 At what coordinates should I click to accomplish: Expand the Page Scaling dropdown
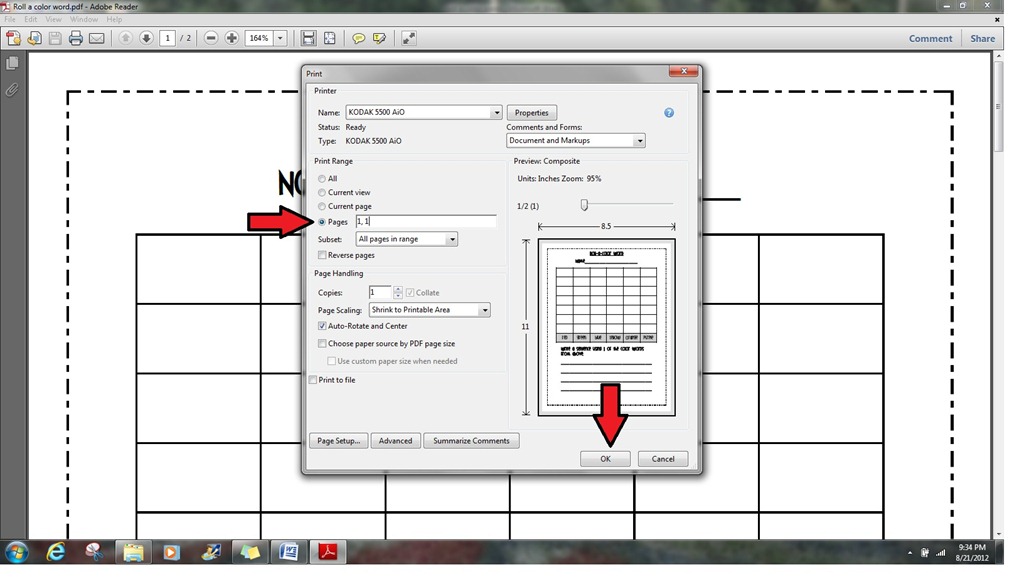(x=429, y=310)
